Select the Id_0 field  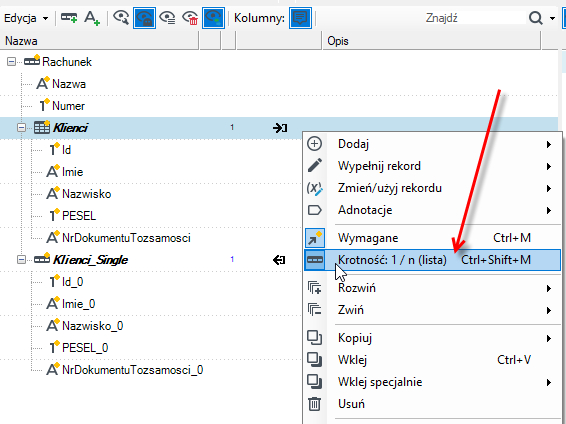(x=73, y=282)
